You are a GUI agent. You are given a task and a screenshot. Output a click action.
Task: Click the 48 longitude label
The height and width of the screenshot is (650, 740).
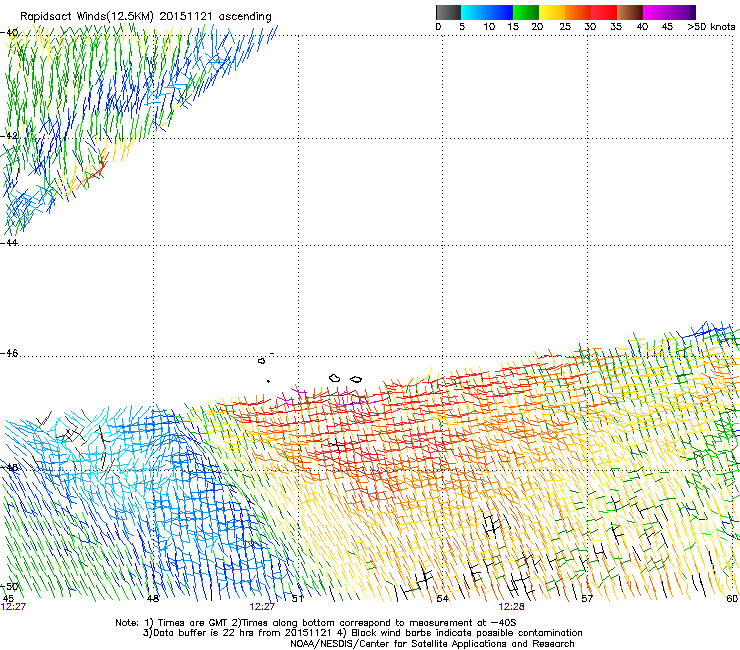152,598
